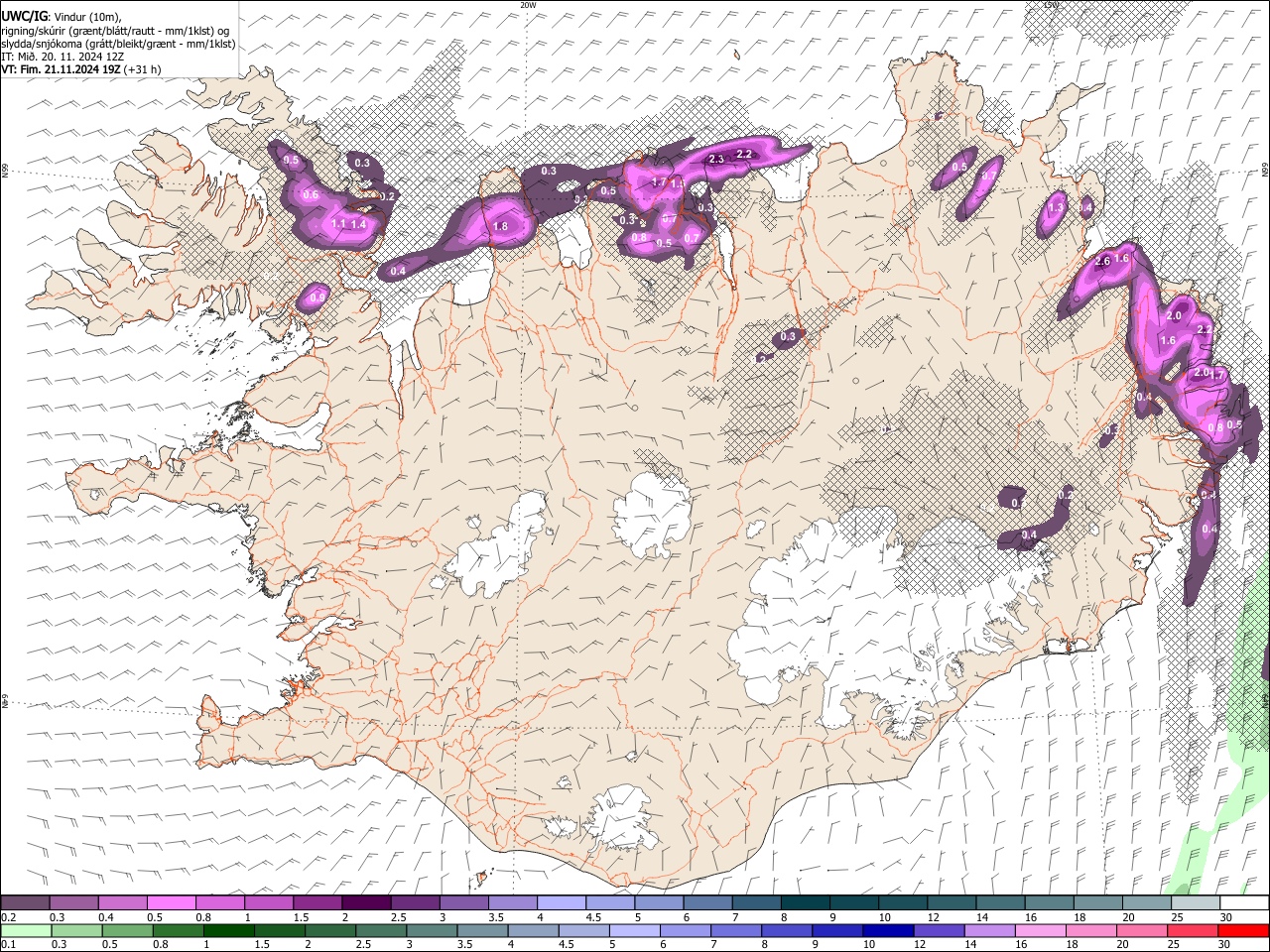The width and height of the screenshot is (1270, 952).
Task: Pick the bottom-row light blue swatch between 5 and 6
Action: pyautogui.click(x=635, y=930)
